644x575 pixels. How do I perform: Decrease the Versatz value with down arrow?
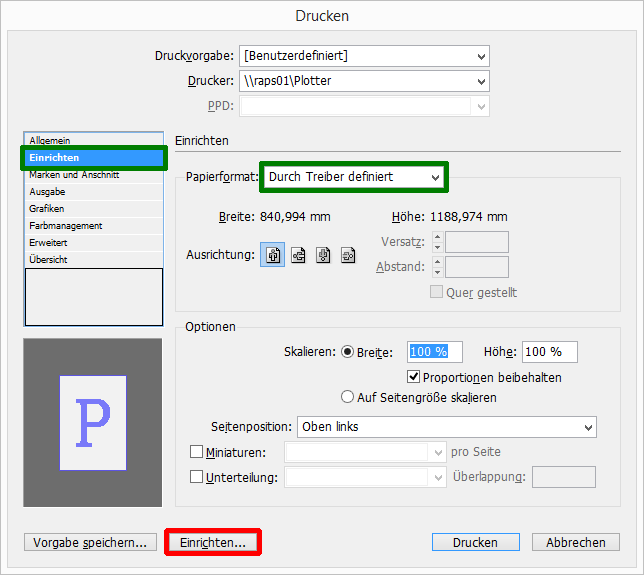pos(438,247)
